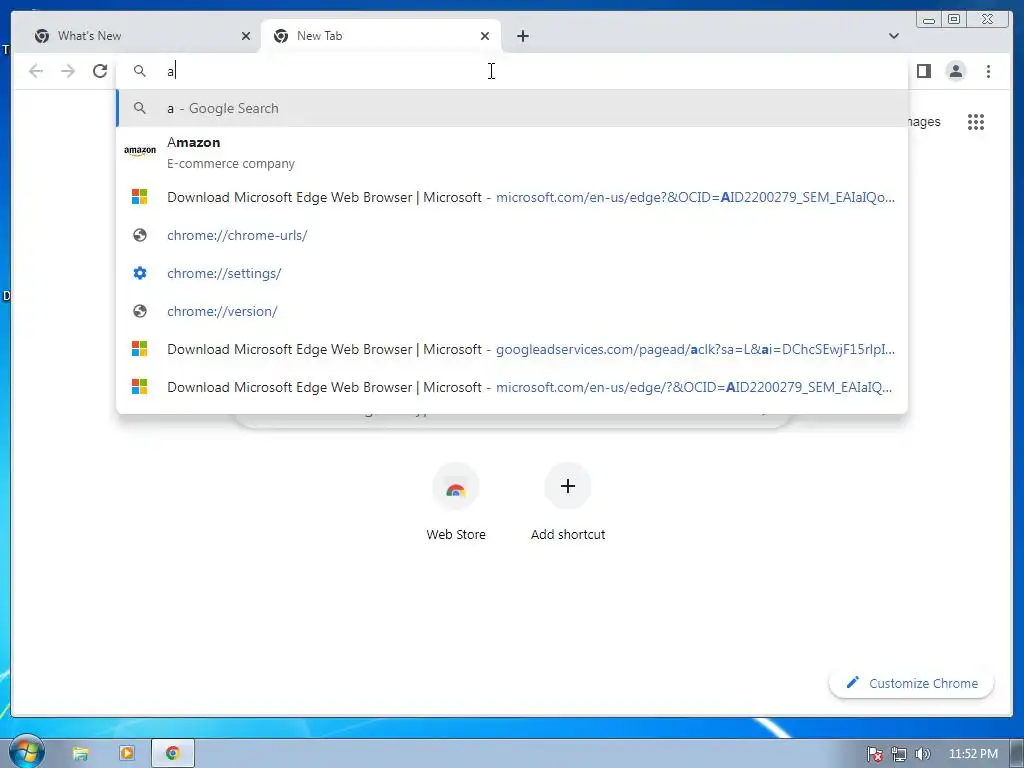This screenshot has width=1024, height=768.
Task: Click the Add shortcut plus tile
Action: click(568, 486)
